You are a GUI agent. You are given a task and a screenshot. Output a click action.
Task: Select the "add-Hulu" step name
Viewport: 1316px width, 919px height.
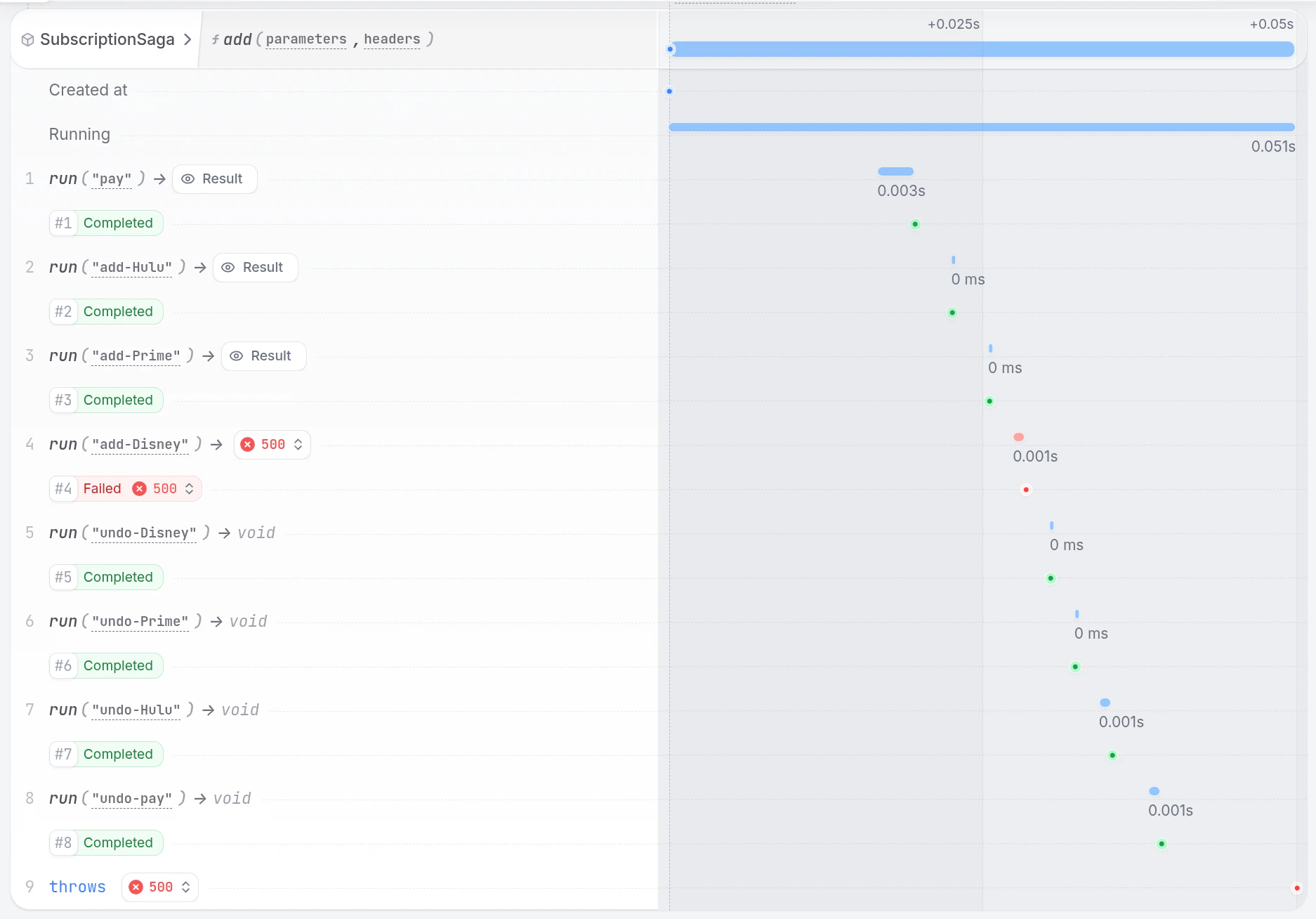click(131, 268)
